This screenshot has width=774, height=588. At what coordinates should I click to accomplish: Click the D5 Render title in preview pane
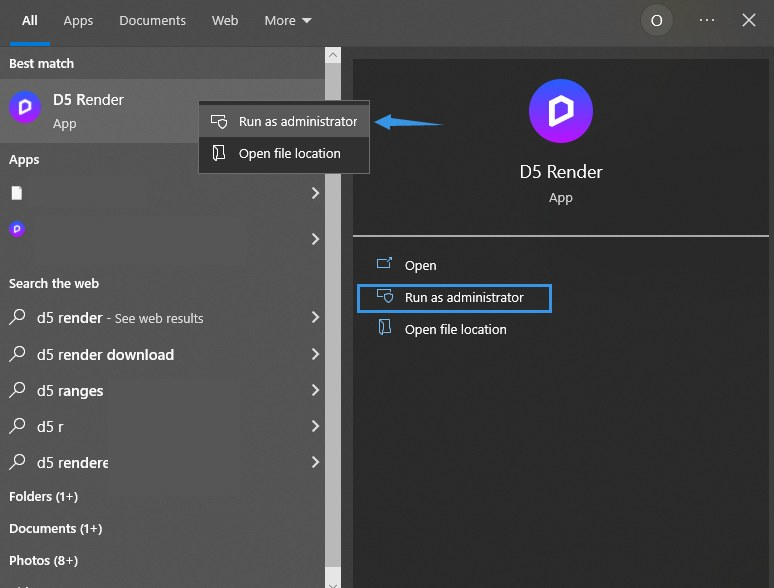[561, 172]
